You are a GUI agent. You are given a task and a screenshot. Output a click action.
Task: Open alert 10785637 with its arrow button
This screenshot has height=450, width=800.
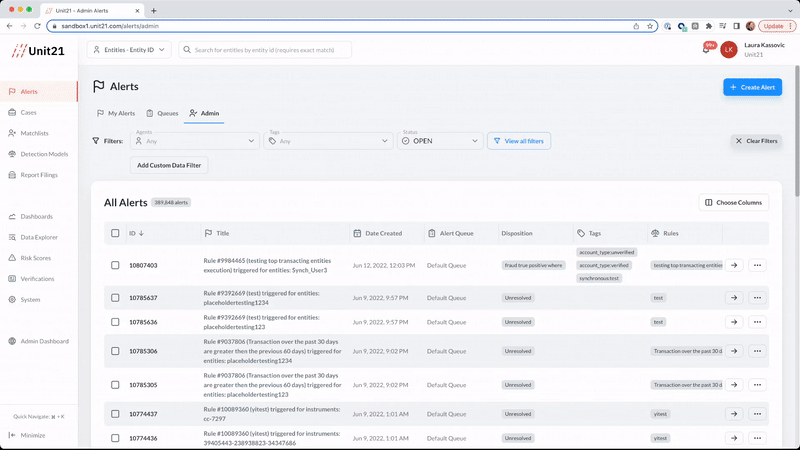coord(734,297)
